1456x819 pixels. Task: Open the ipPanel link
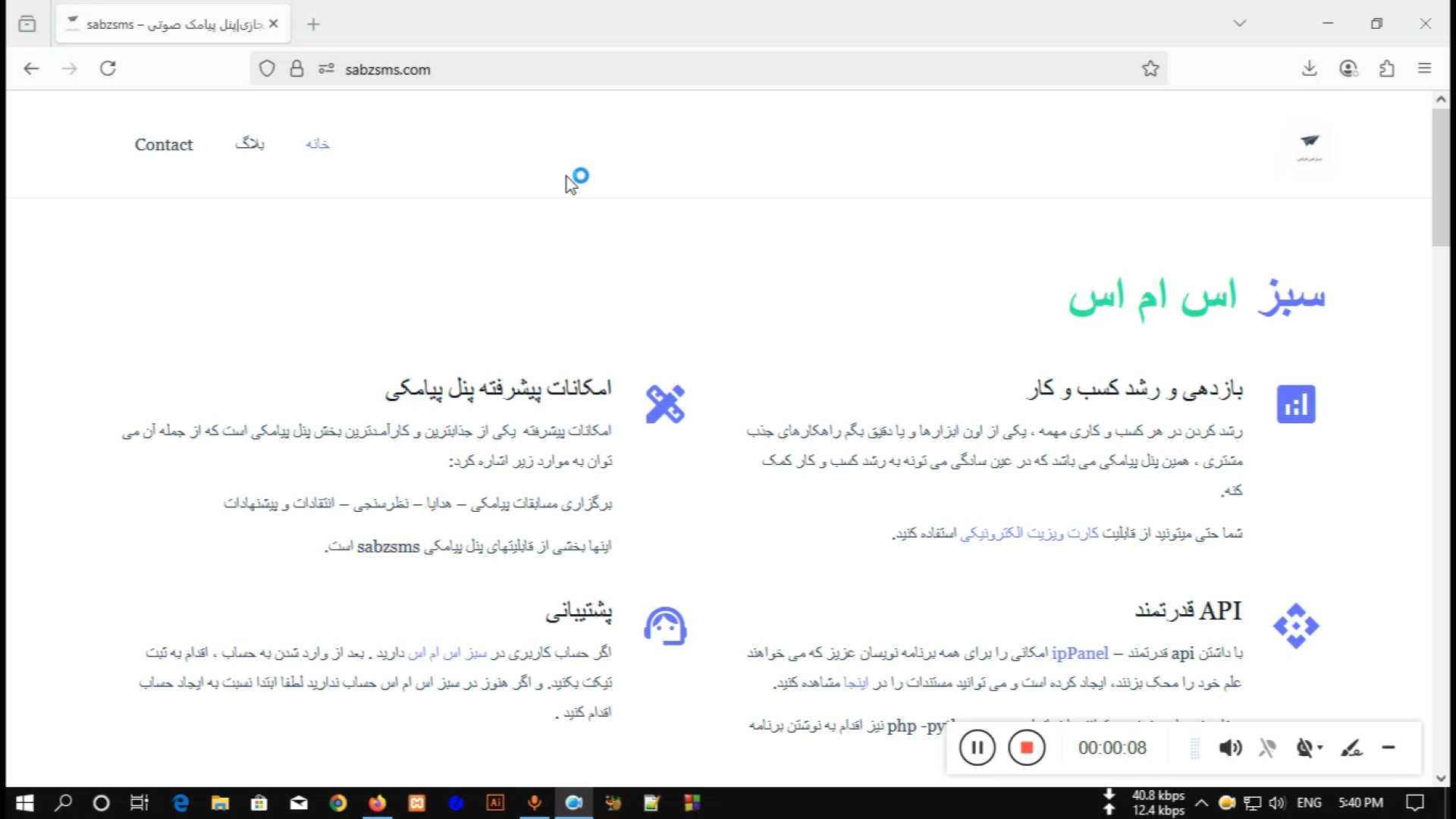pos(1080,653)
